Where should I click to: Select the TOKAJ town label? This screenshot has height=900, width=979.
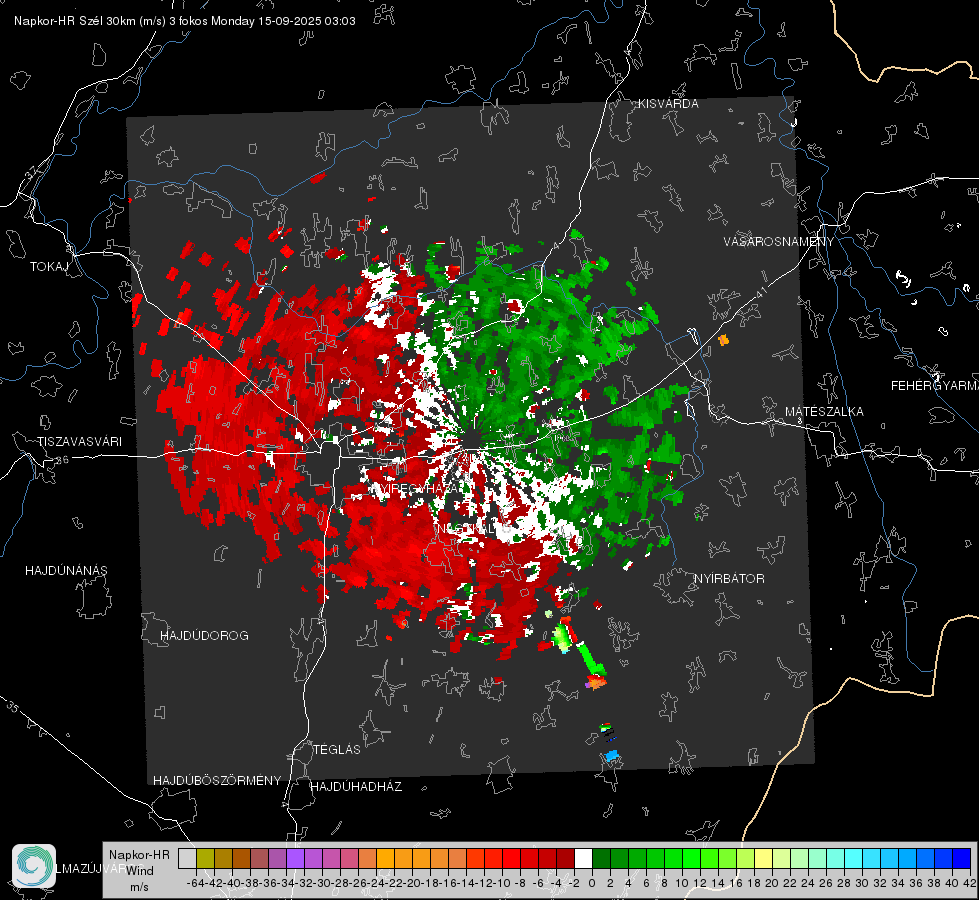[49, 267]
